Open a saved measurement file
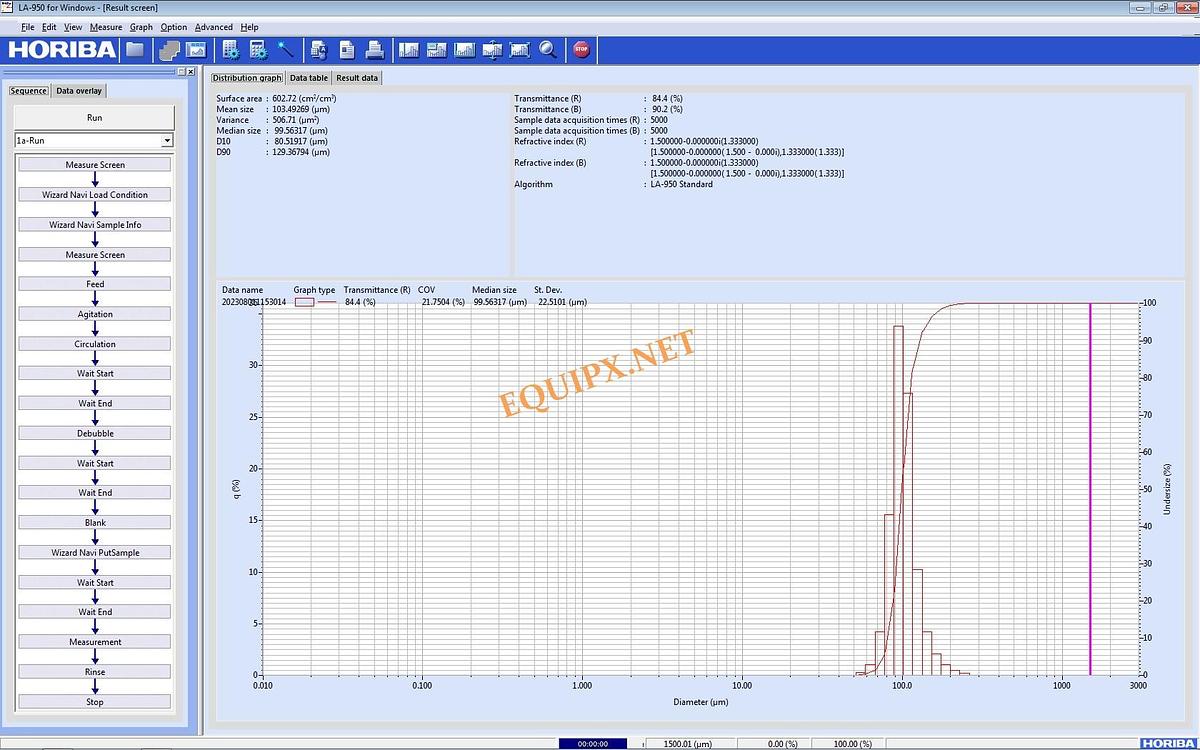The width and height of the screenshot is (1200, 750). (x=135, y=48)
